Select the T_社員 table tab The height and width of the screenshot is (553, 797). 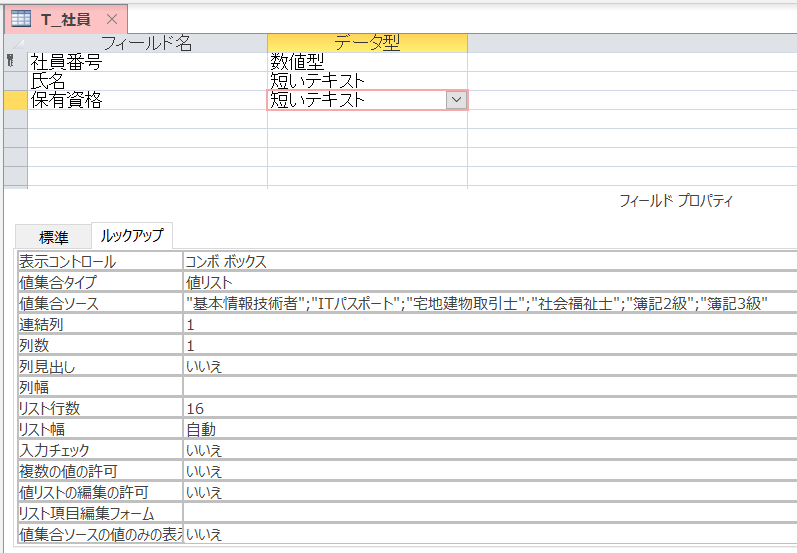pyautogui.click(x=66, y=19)
